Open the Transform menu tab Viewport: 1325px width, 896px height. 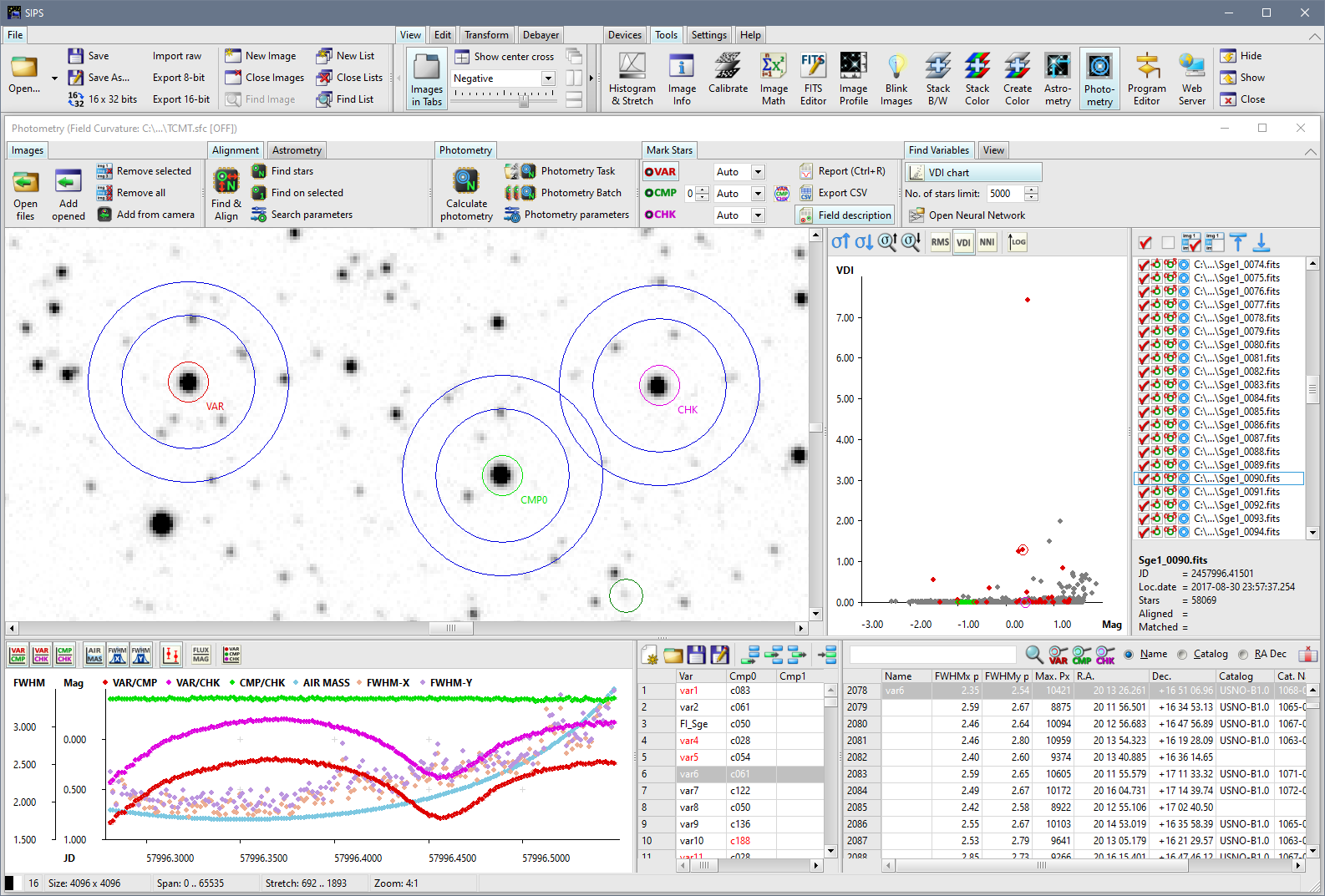486,35
